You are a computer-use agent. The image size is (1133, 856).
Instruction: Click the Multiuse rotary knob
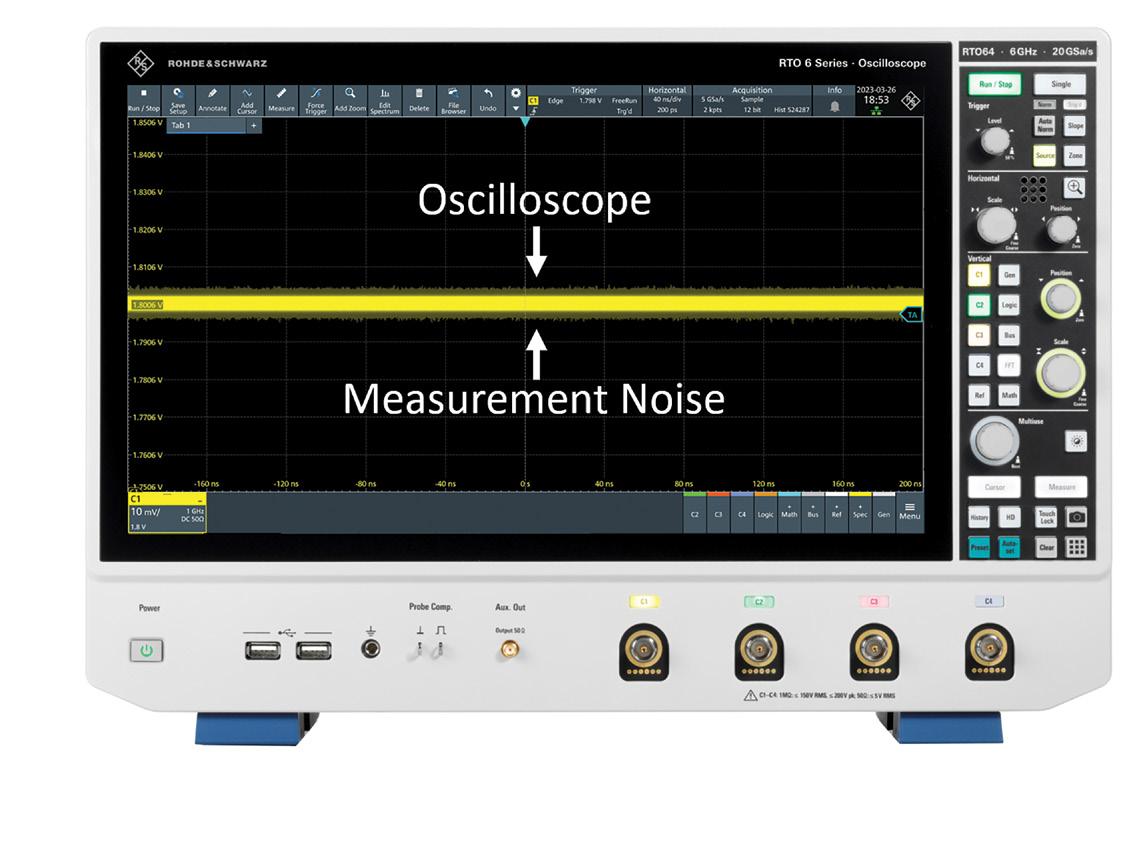click(995, 439)
